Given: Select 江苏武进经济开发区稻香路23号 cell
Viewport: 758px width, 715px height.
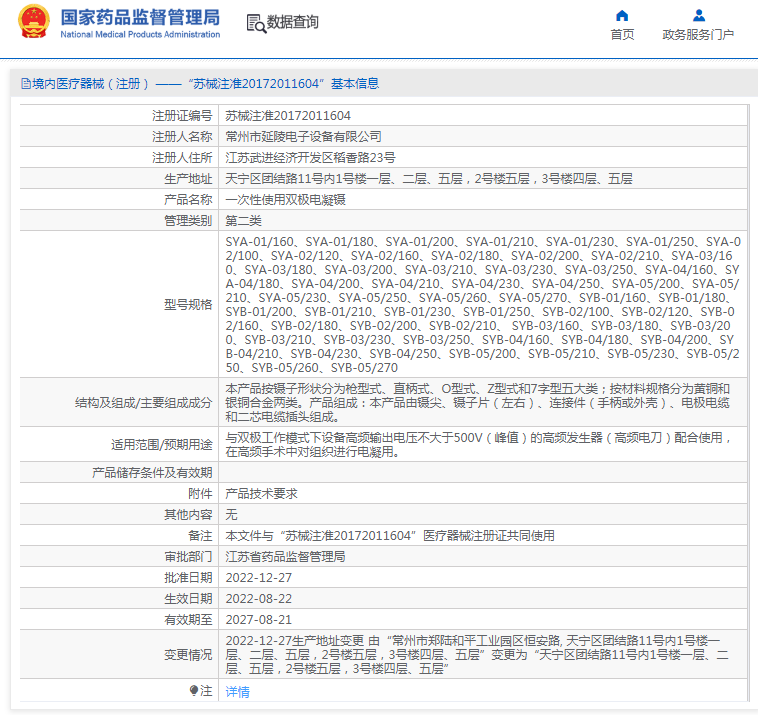Looking at the screenshot, I should (x=310, y=158).
